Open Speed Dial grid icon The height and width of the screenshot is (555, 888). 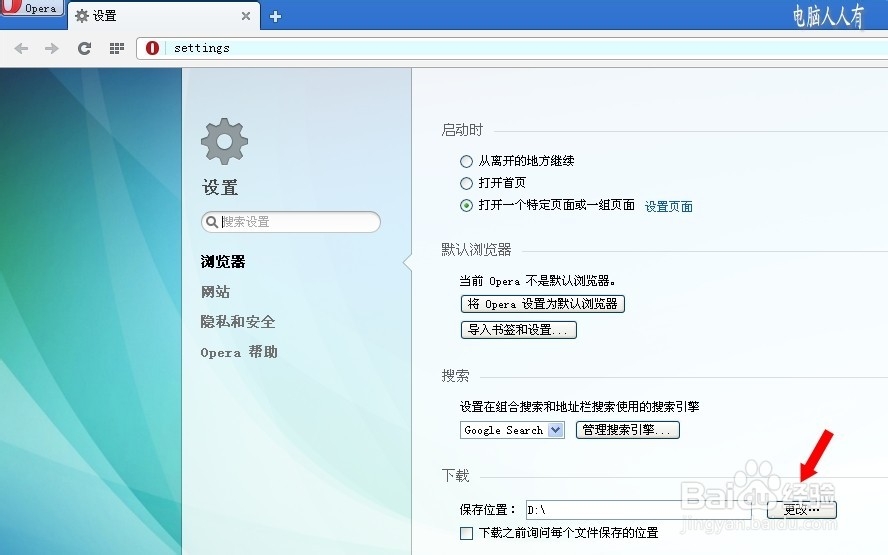coord(117,49)
